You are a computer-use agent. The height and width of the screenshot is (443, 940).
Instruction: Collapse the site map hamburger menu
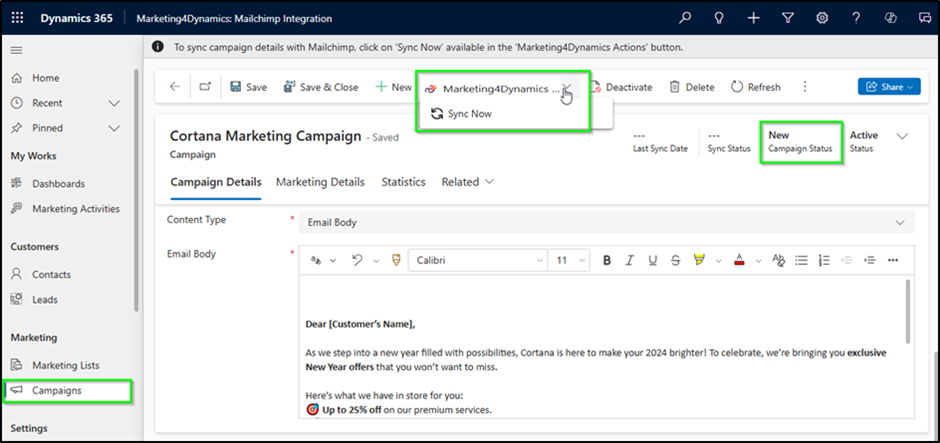[17, 50]
